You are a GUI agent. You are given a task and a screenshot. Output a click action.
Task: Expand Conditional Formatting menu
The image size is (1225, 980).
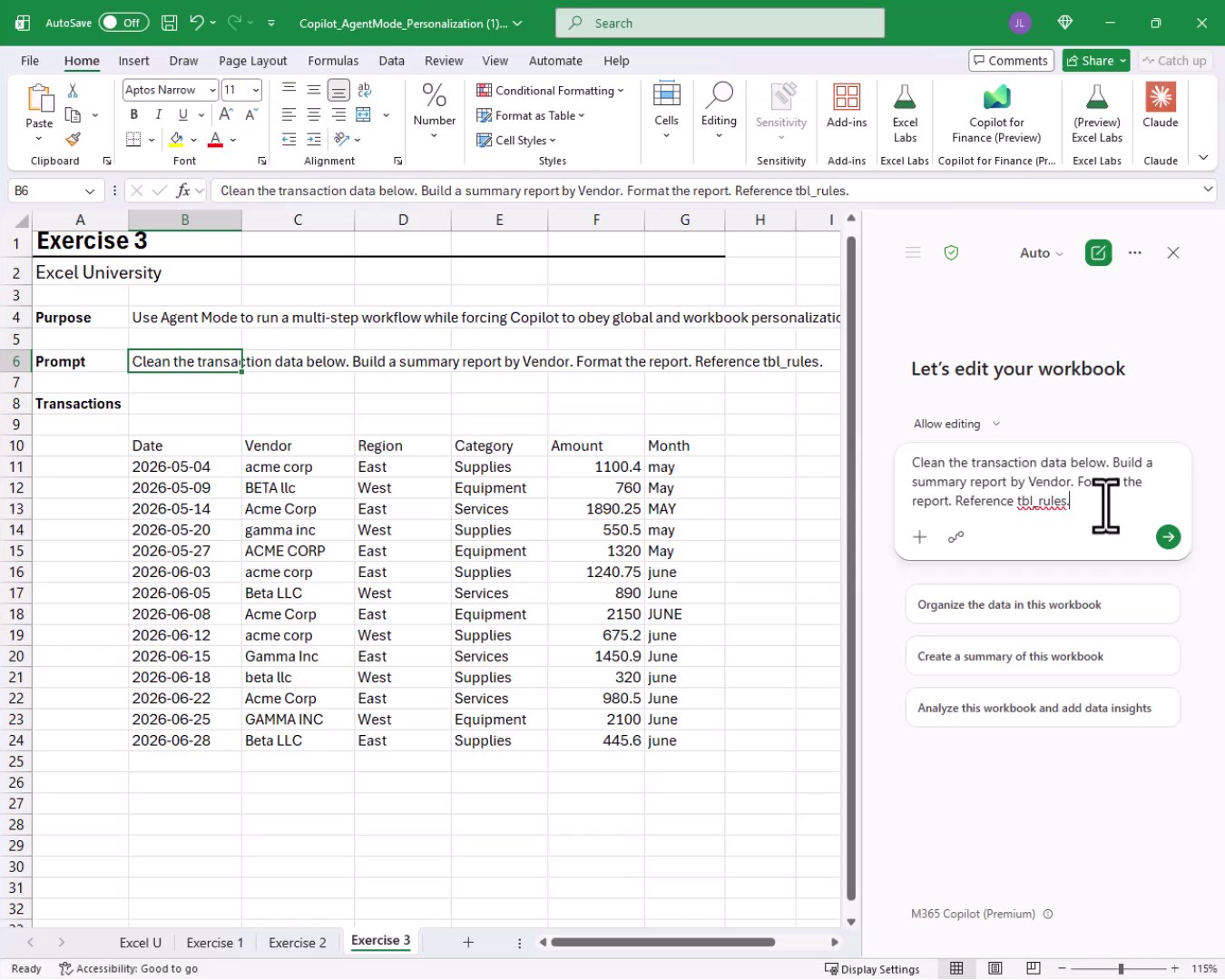click(550, 91)
